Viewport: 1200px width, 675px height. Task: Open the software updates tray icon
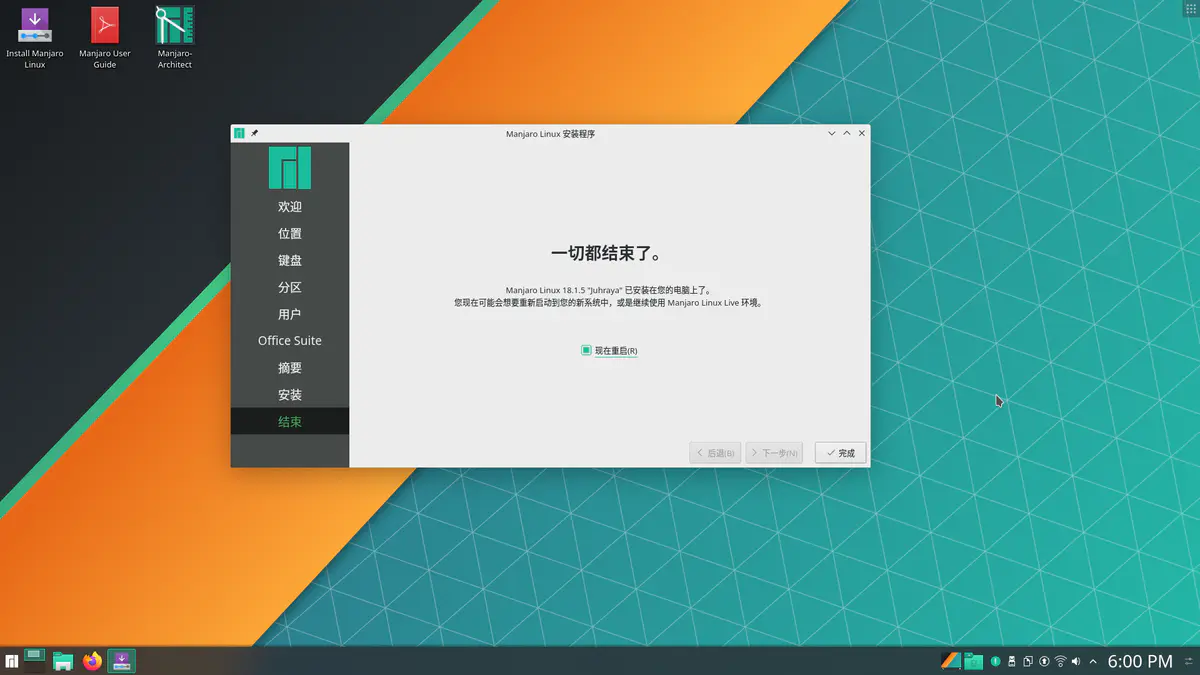(x=1044, y=661)
